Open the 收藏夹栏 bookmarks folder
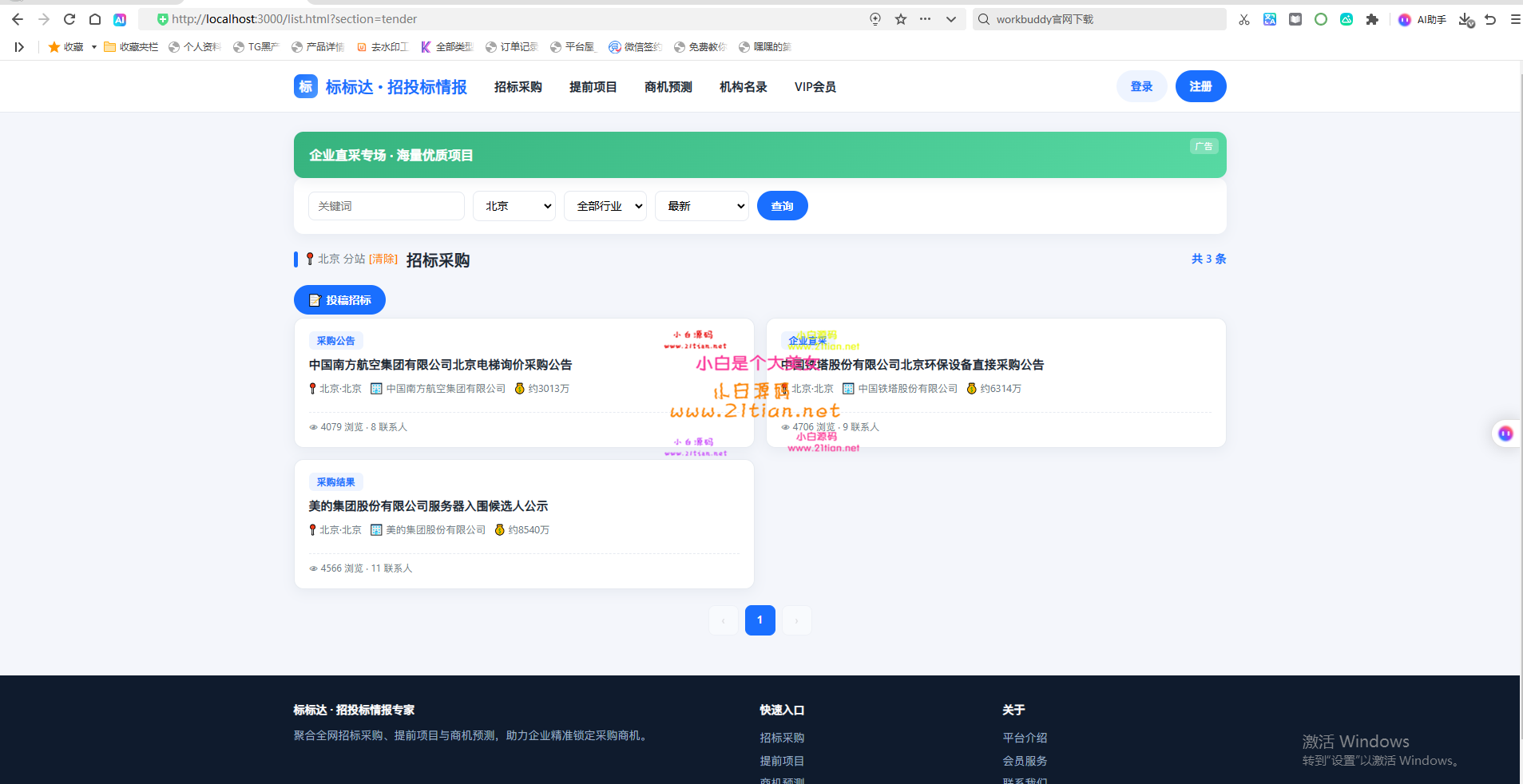The image size is (1523, 784). click(131, 47)
